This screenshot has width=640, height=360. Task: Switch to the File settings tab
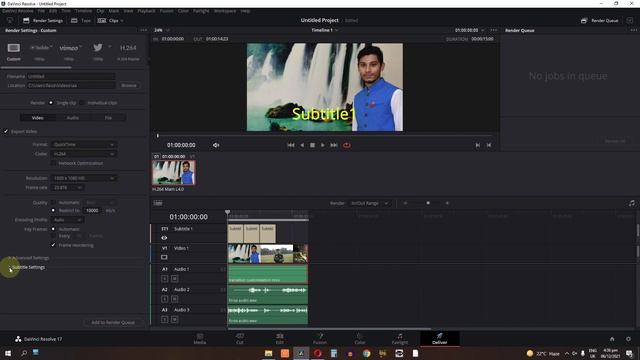tap(108, 118)
